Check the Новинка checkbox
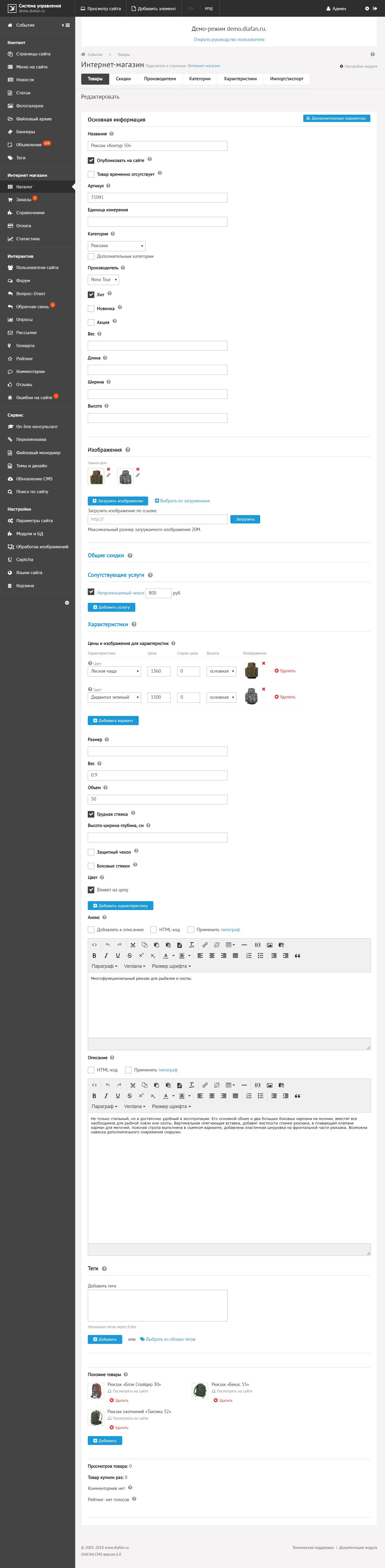 pyautogui.click(x=91, y=308)
